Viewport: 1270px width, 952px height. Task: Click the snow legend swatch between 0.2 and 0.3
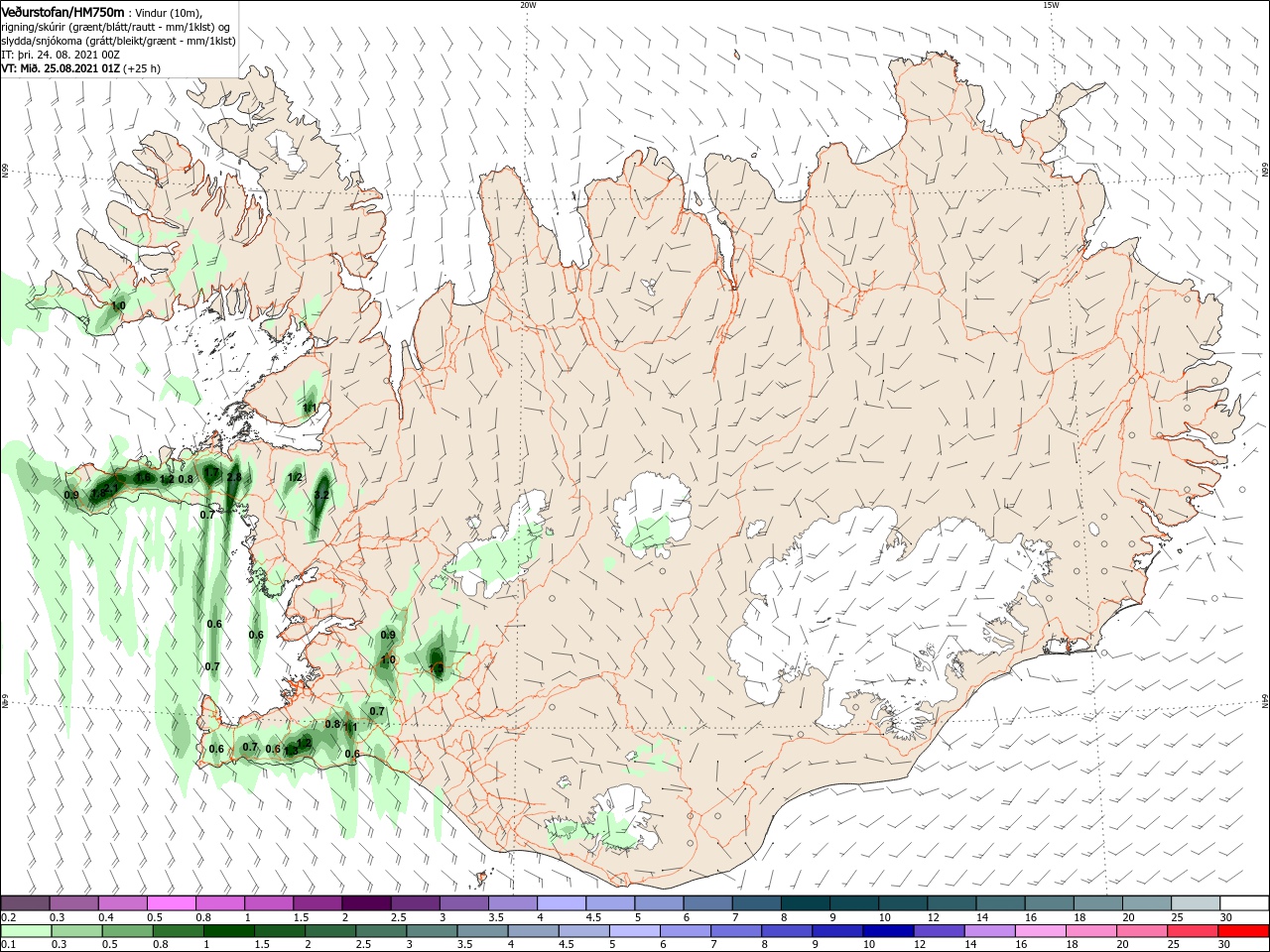point(25,902)
